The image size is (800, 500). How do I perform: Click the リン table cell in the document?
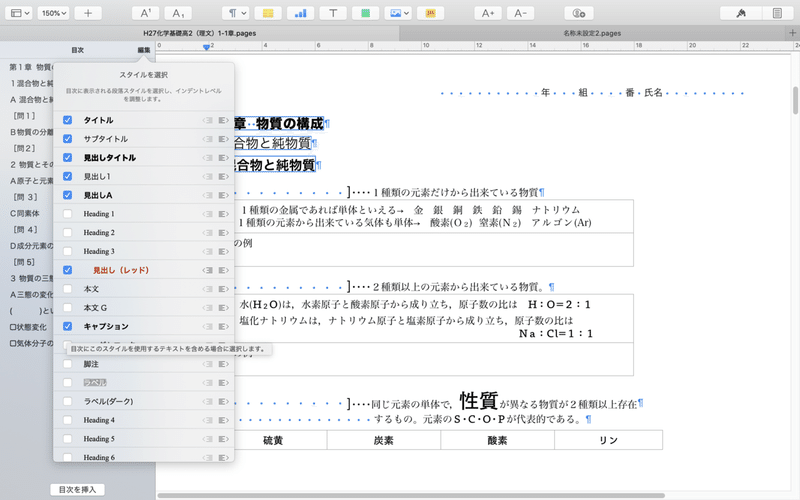click(x=608, y=440)
